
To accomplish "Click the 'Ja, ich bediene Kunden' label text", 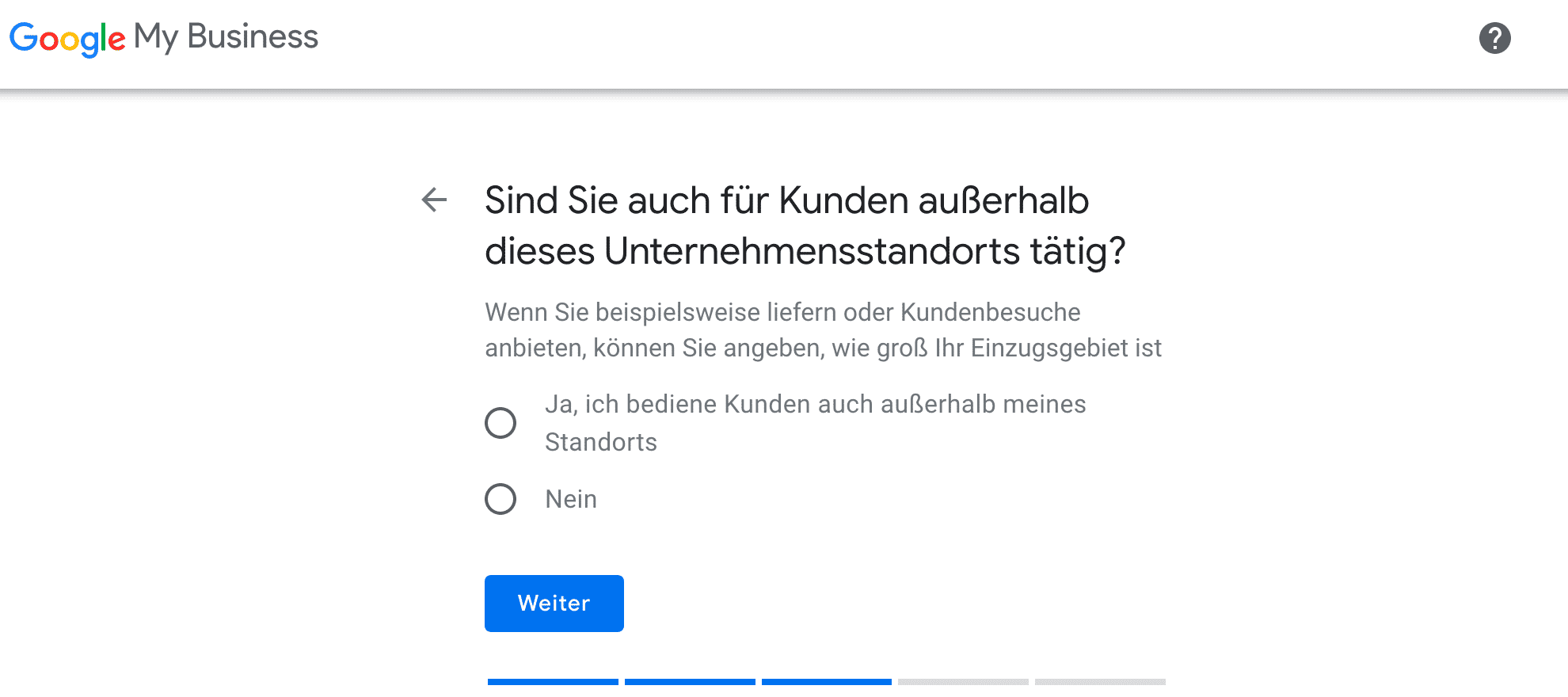I will tap(815, 423).
